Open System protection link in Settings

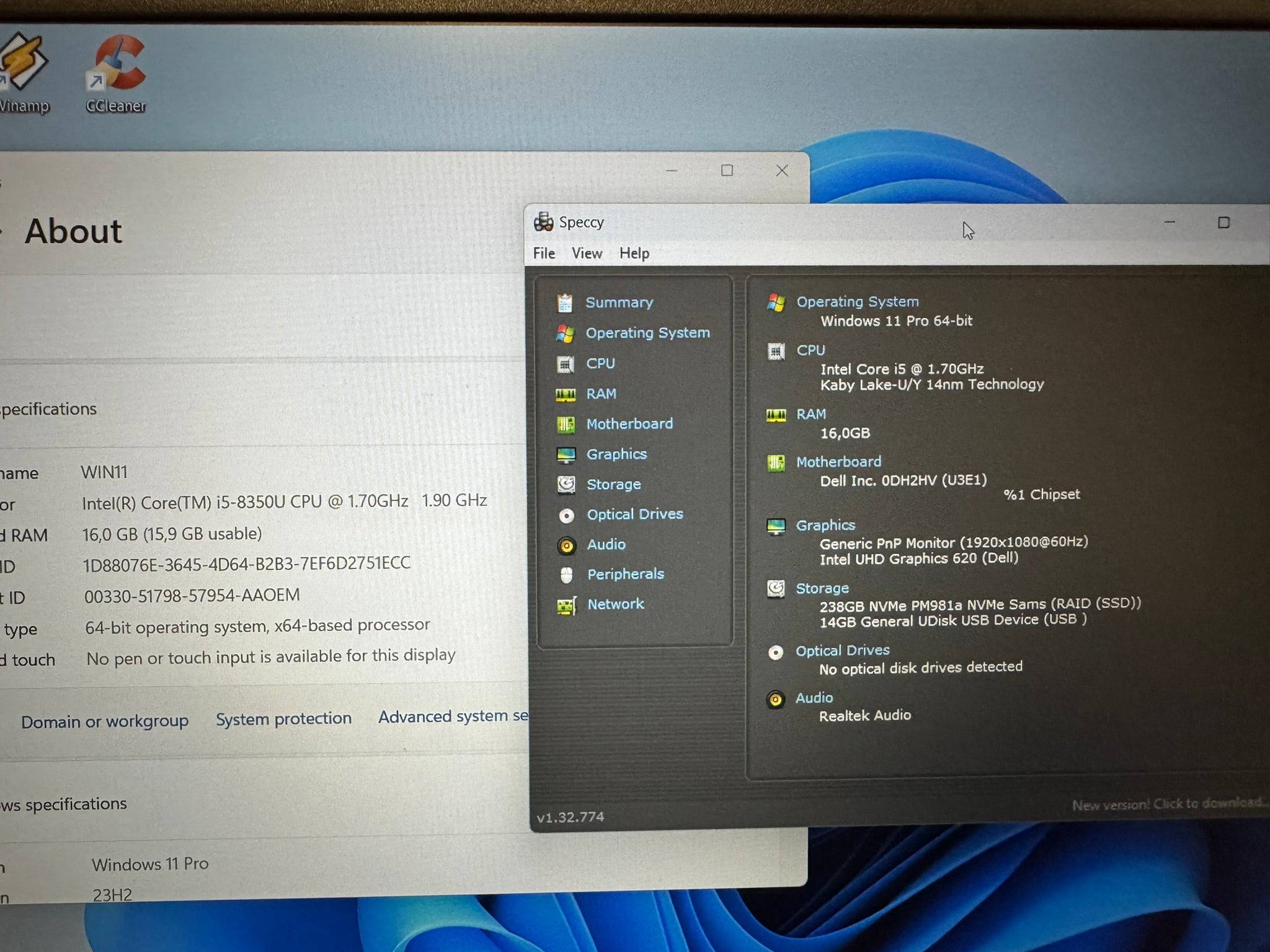tap(283, 719)
